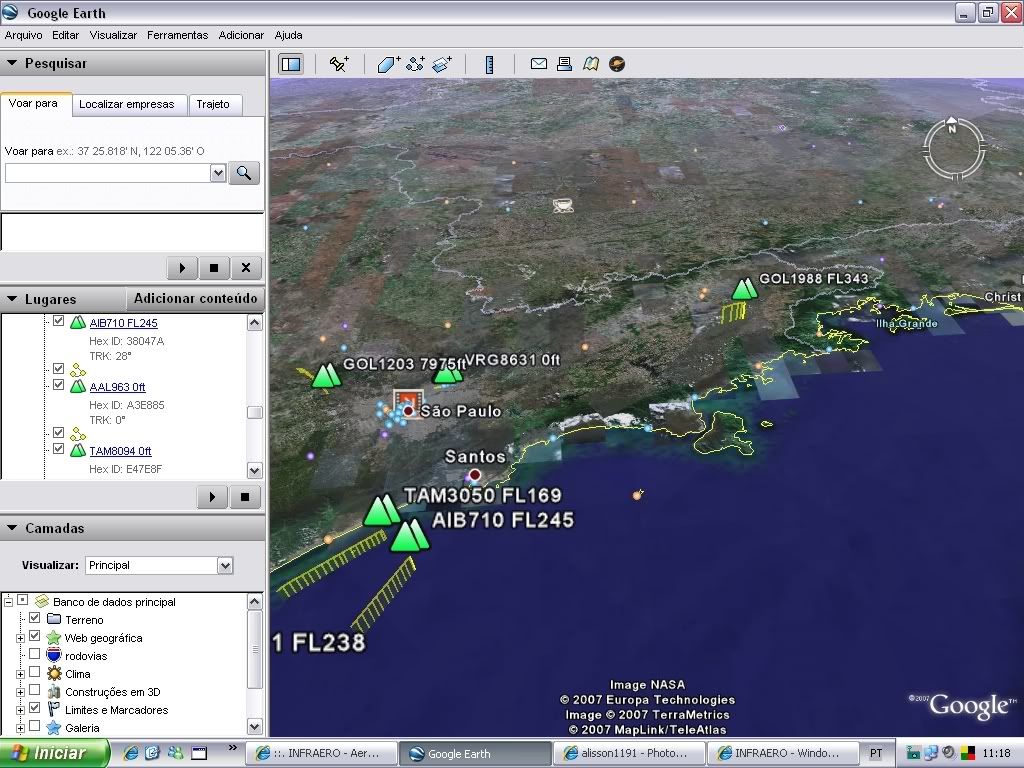
Task: Click the Print toolbar icon
Action: (564, 63)
